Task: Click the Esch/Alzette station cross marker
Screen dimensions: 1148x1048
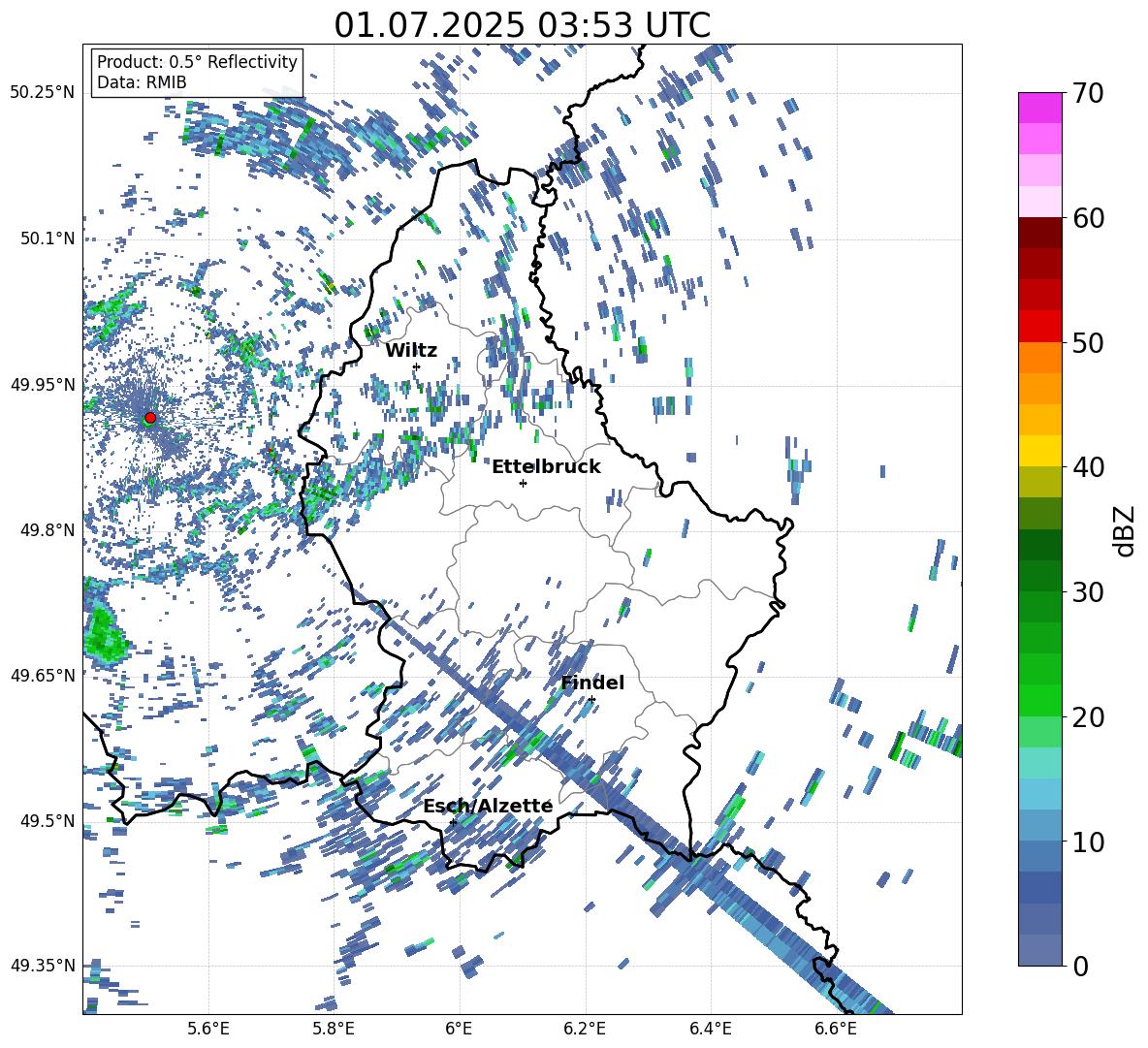Action: (x=453, y=822)
